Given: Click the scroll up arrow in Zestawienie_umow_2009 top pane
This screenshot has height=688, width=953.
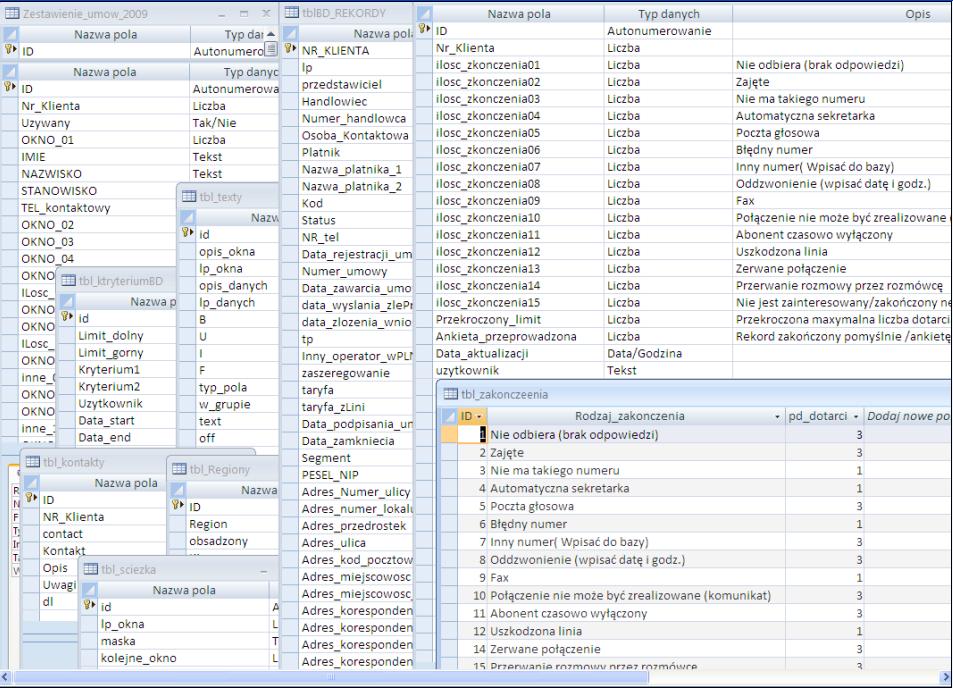Looking at the screenshot, I should coord(271,35).
